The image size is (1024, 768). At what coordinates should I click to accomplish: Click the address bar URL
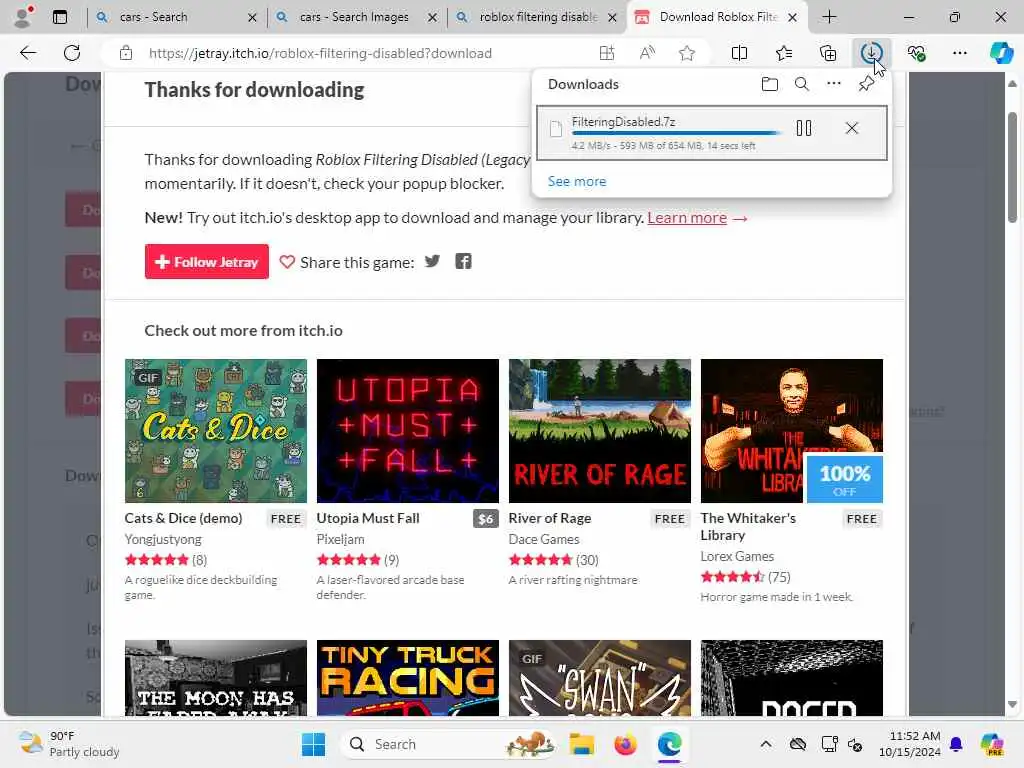click(320, 54)
